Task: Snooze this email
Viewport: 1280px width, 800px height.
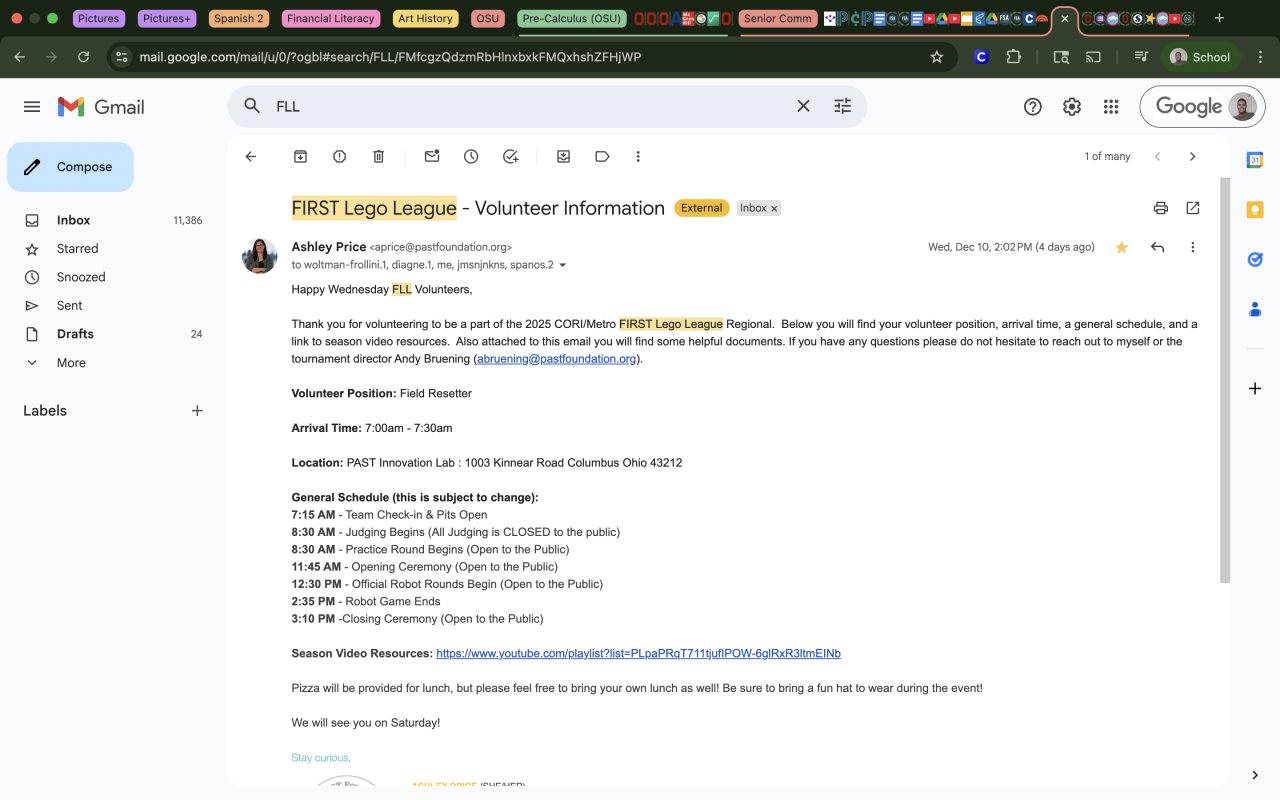Action: click(471, 156)
